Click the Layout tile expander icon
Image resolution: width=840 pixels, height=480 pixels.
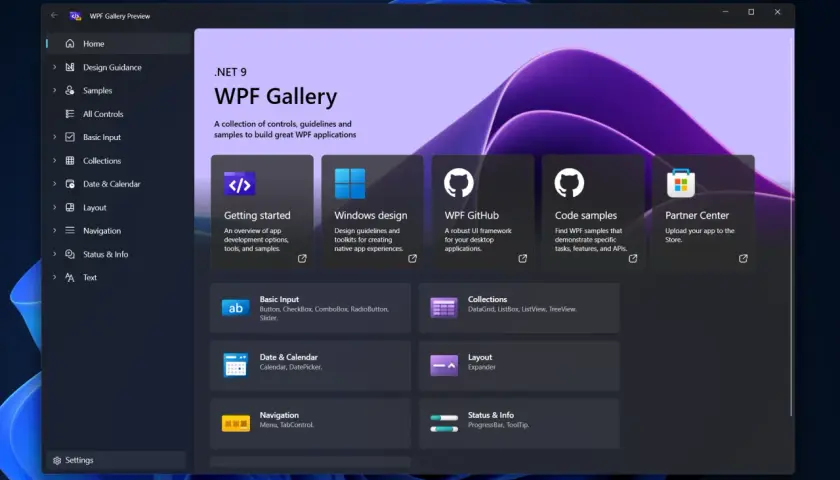pyautogui.click(x=444, y=365)
